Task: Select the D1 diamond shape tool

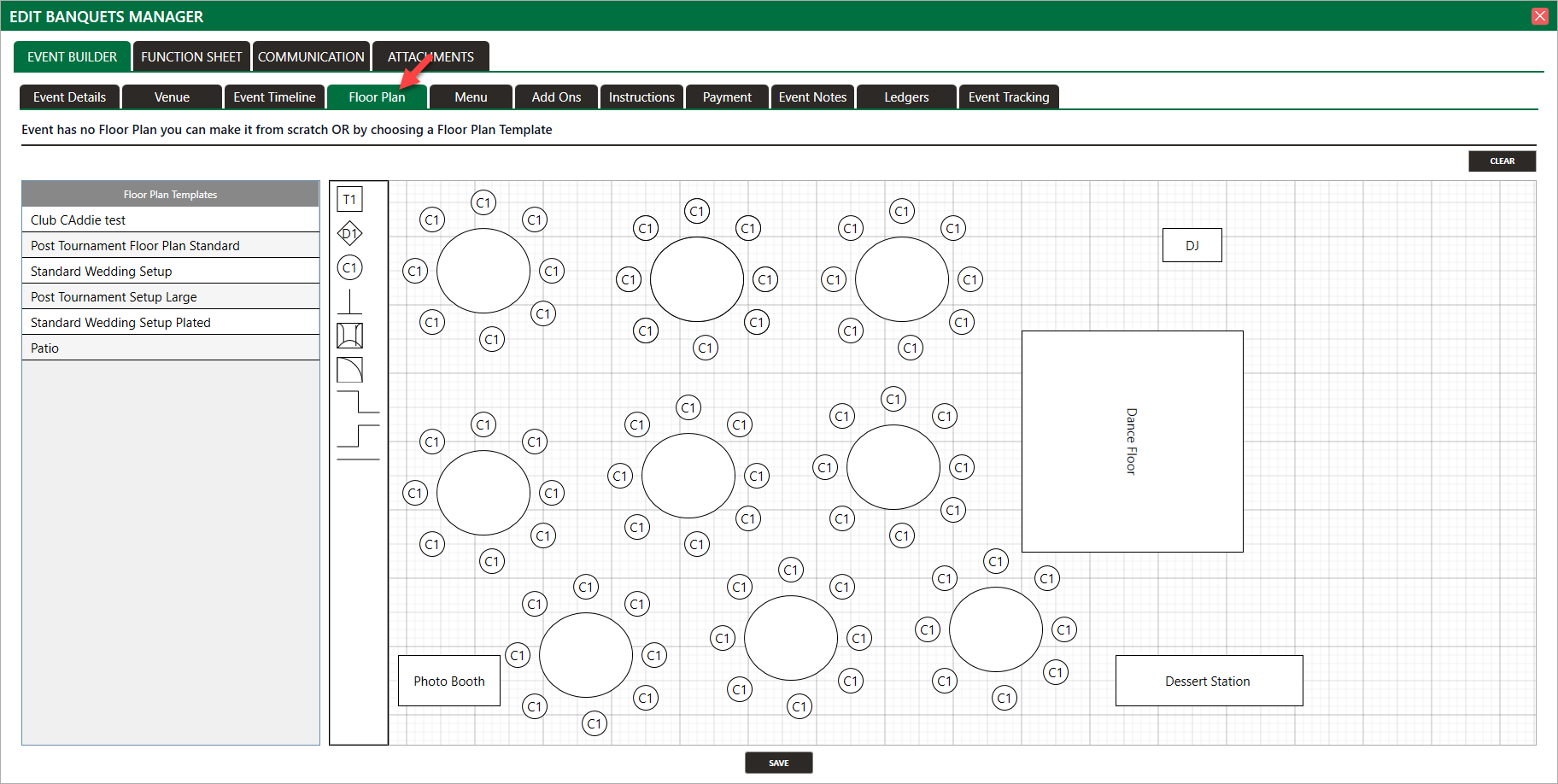Action: (x=349, y=233)
